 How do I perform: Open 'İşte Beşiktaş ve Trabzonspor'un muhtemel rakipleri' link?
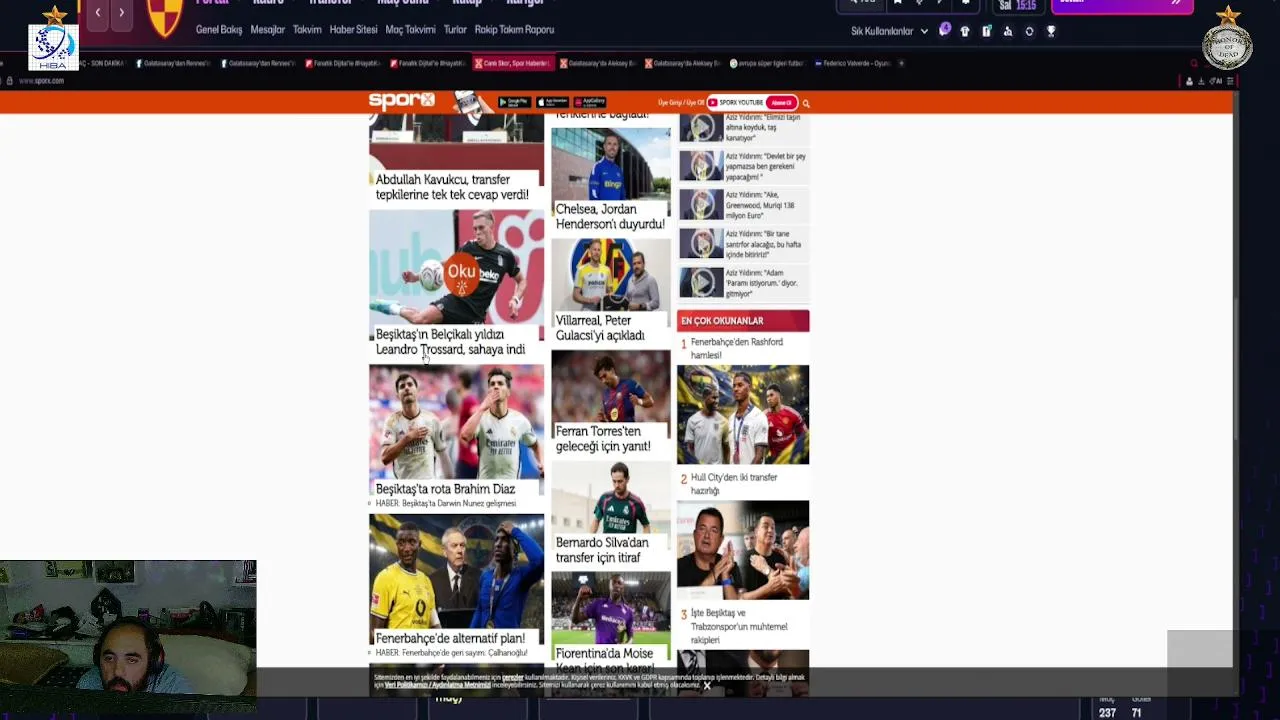739,626
